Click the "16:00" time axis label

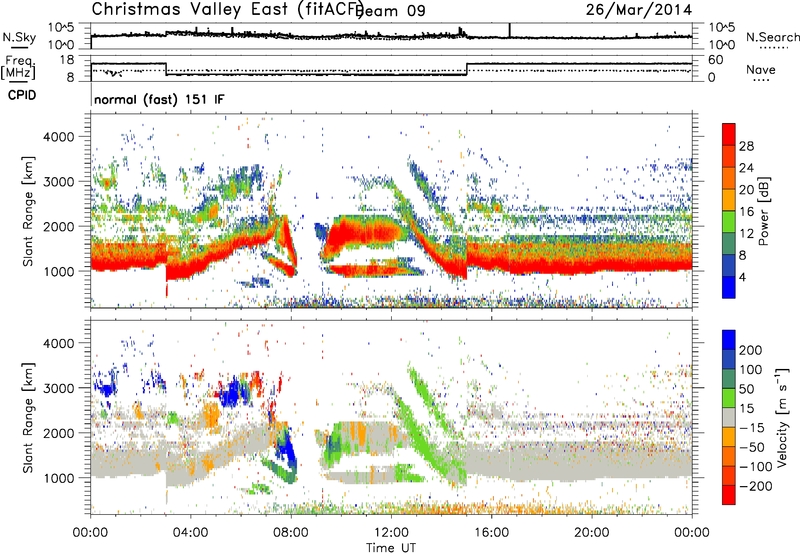[491, 533]
